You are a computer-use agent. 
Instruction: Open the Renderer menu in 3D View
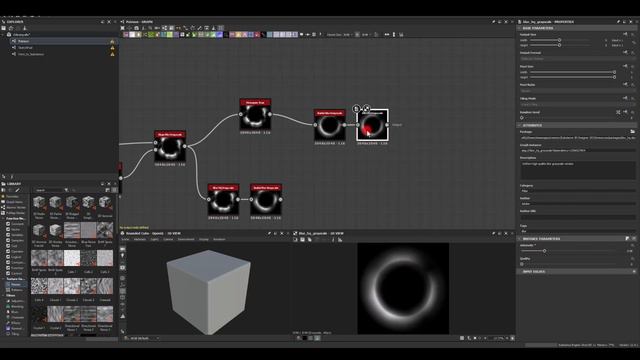pos(219,240)
